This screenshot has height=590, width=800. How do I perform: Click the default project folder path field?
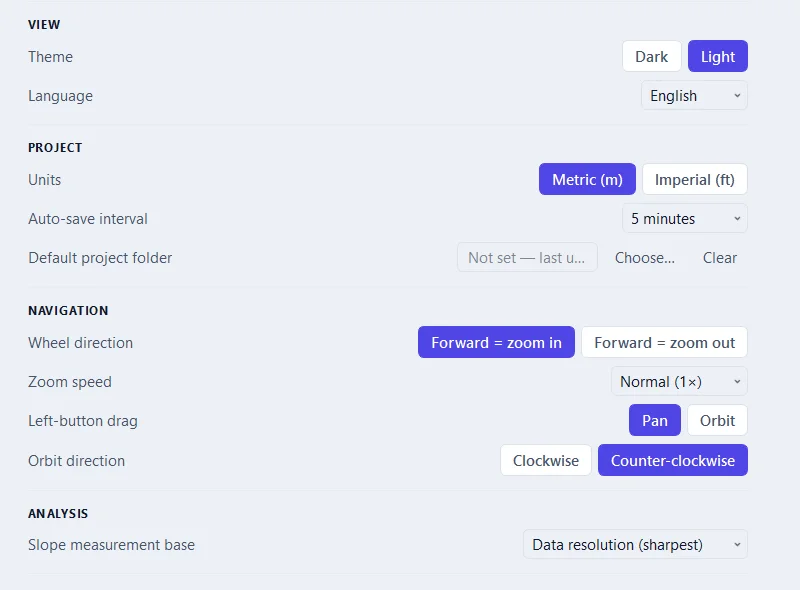tap(527, 257)
